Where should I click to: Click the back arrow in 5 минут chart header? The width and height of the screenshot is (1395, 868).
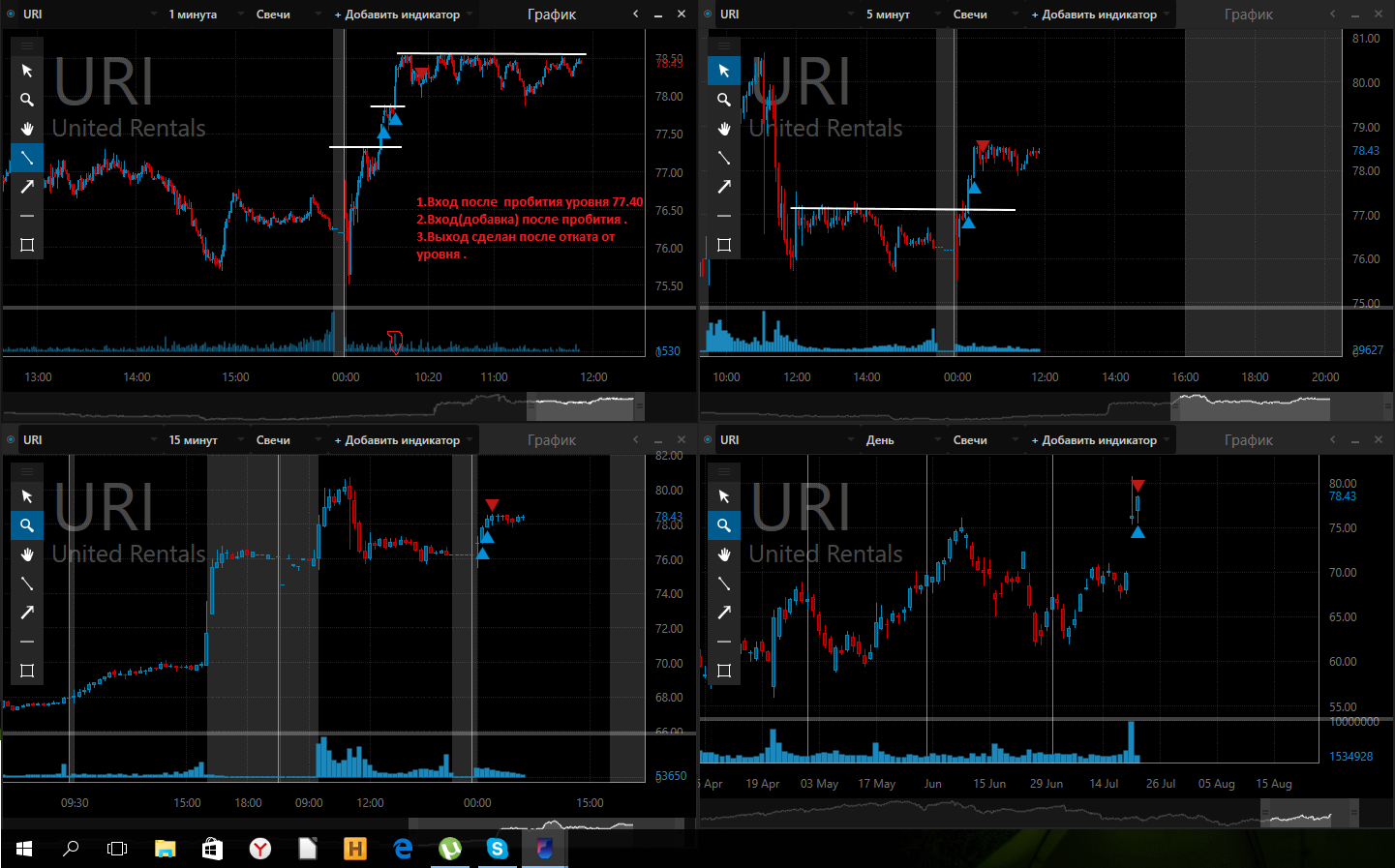coord(1333,14)
